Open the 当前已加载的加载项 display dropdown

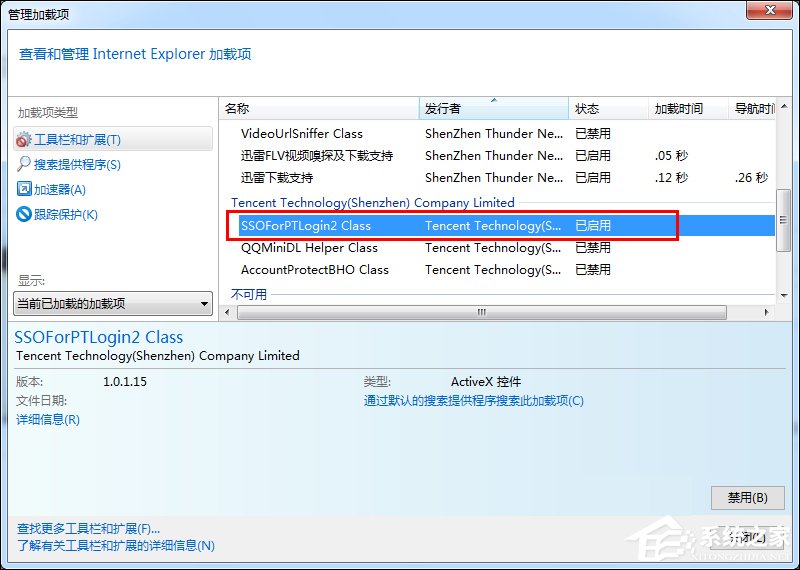[x=113, y=304]
